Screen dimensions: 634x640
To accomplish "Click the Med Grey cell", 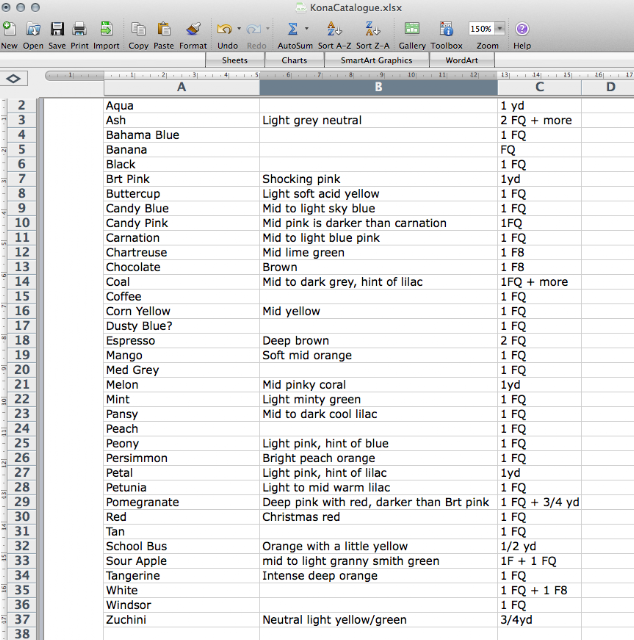I will [x=182, y=370].
